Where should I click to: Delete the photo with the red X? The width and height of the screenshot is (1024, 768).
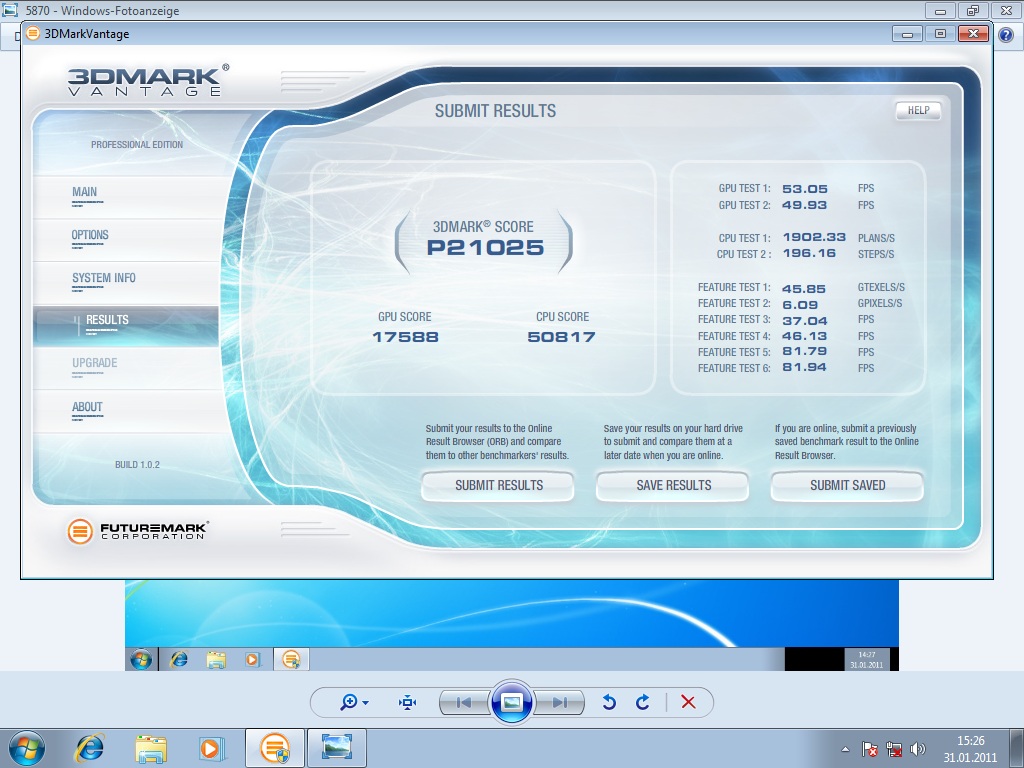pos(688,702)
